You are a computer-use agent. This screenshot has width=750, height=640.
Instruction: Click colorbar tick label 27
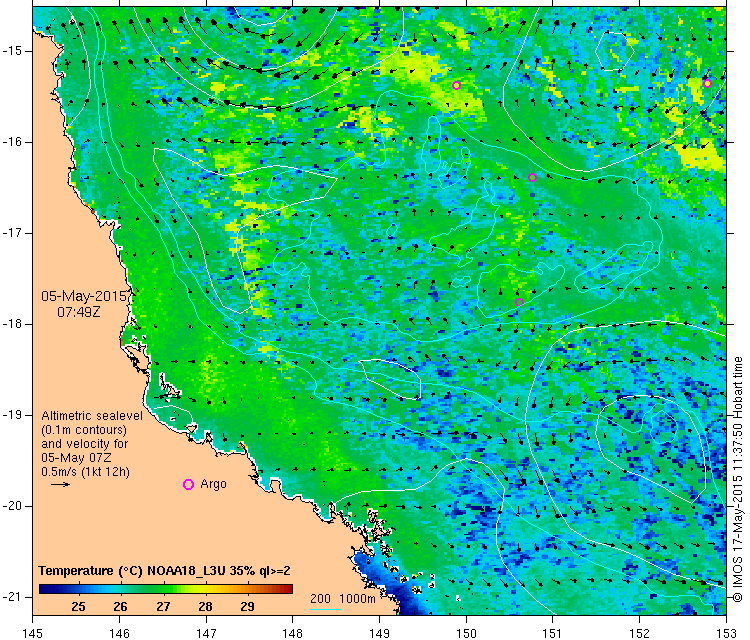tap(163, 607)
